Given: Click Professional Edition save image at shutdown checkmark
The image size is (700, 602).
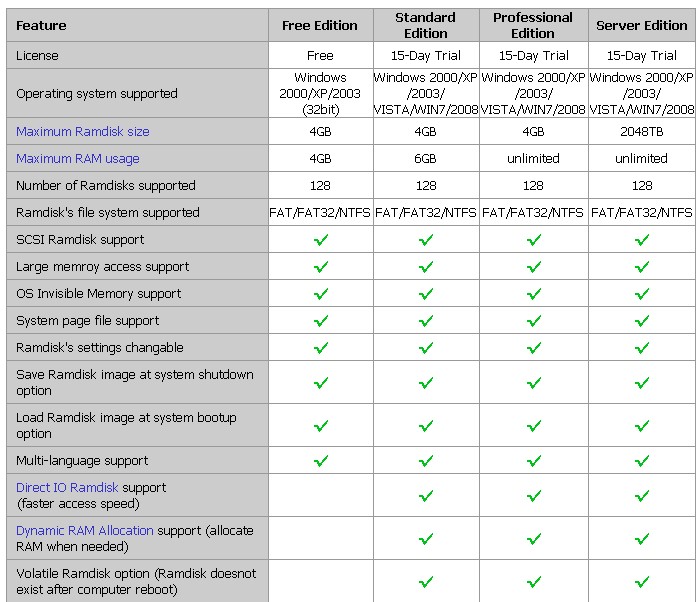Looking at the screenshot, I should (x=534, y=383).
